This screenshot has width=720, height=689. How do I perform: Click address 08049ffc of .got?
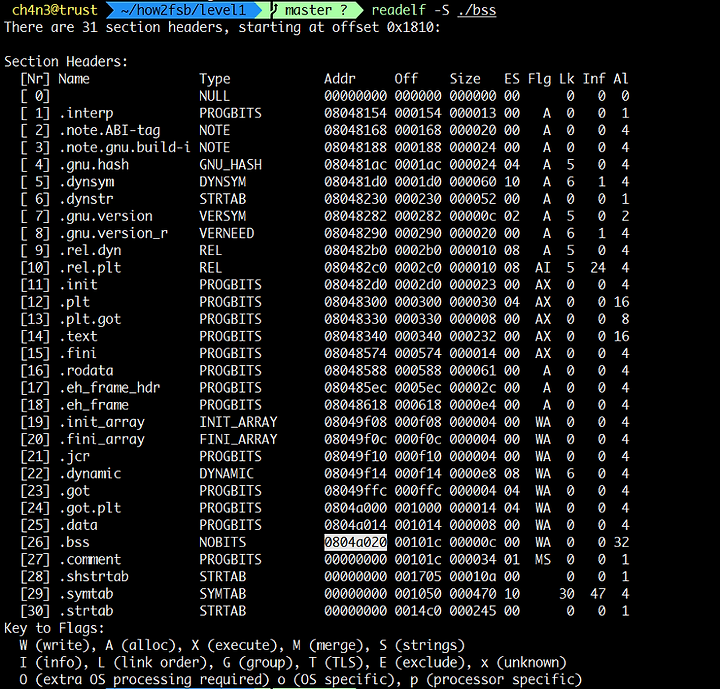(x=355, y=491)
